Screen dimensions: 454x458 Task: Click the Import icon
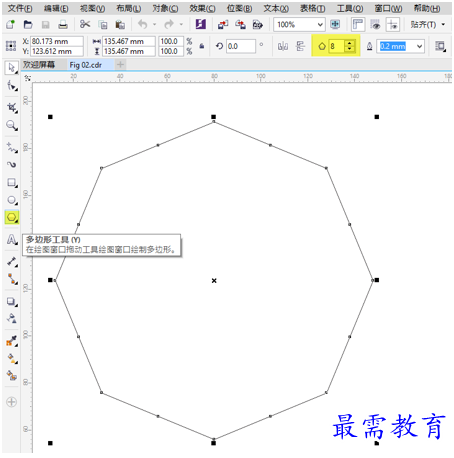223,24
